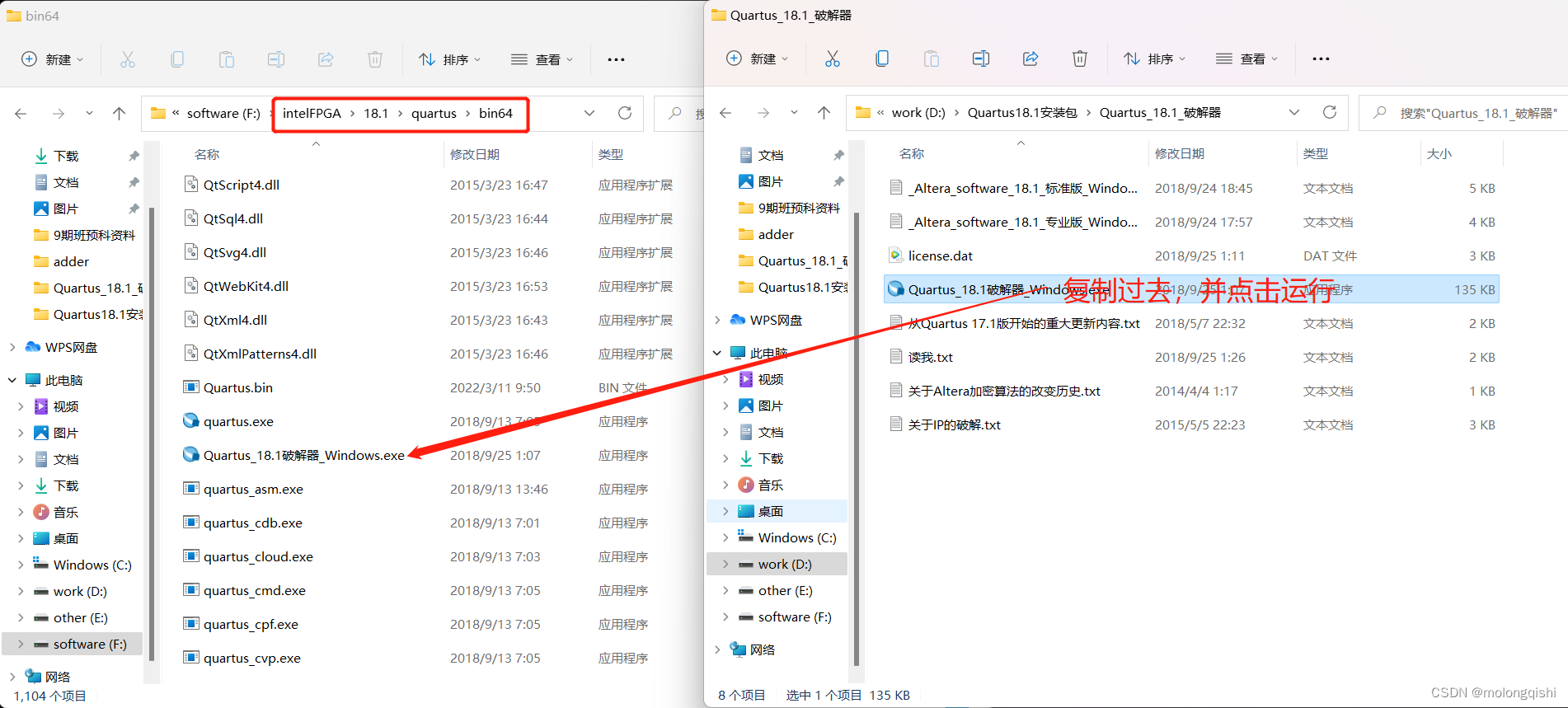
Task: Sort by 修改日期 column in Quartus_18.1 window
Action: (x=1180, y=153)
